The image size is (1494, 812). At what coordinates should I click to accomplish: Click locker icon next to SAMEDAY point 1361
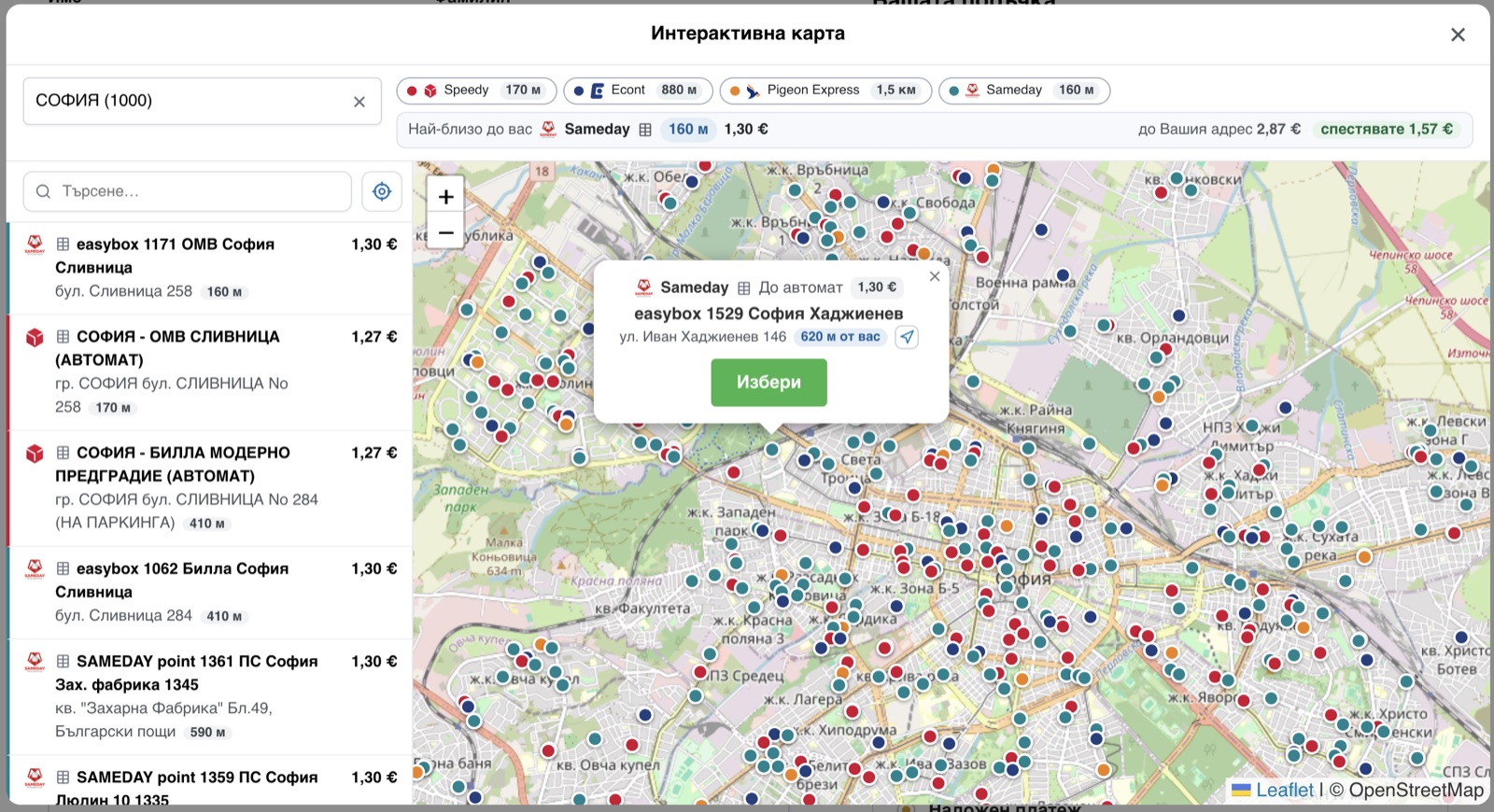[63, 661]
